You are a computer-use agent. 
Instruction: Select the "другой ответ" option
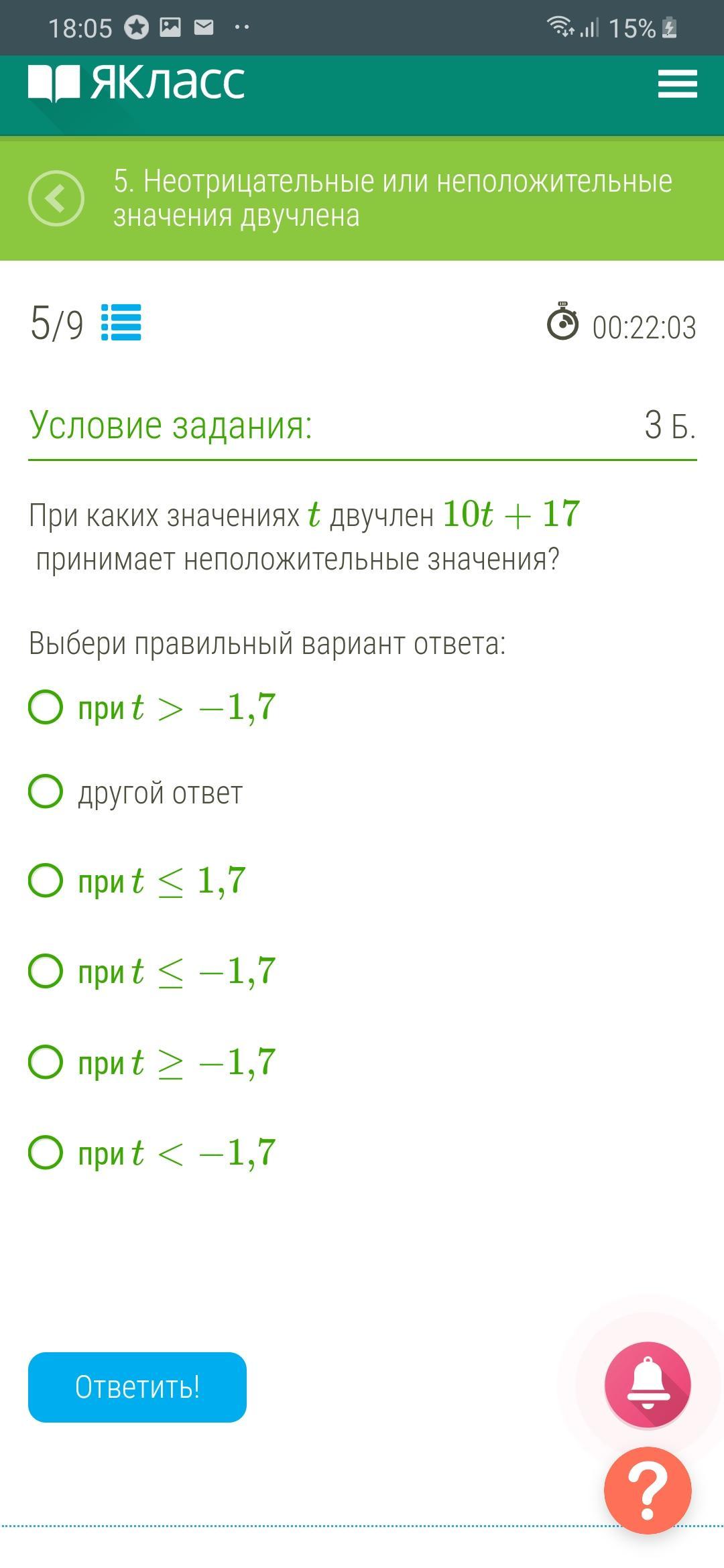coord(46,791)
